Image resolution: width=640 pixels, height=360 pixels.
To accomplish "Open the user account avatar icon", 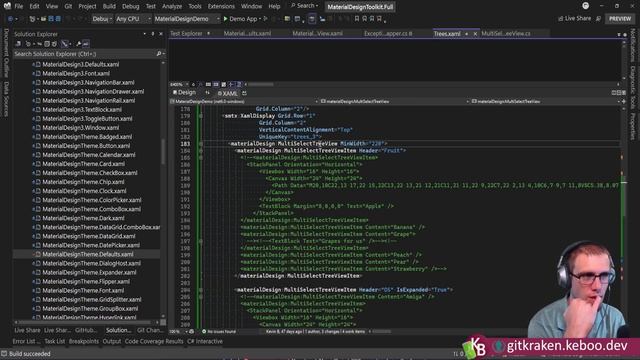I will tap(585, 6).
